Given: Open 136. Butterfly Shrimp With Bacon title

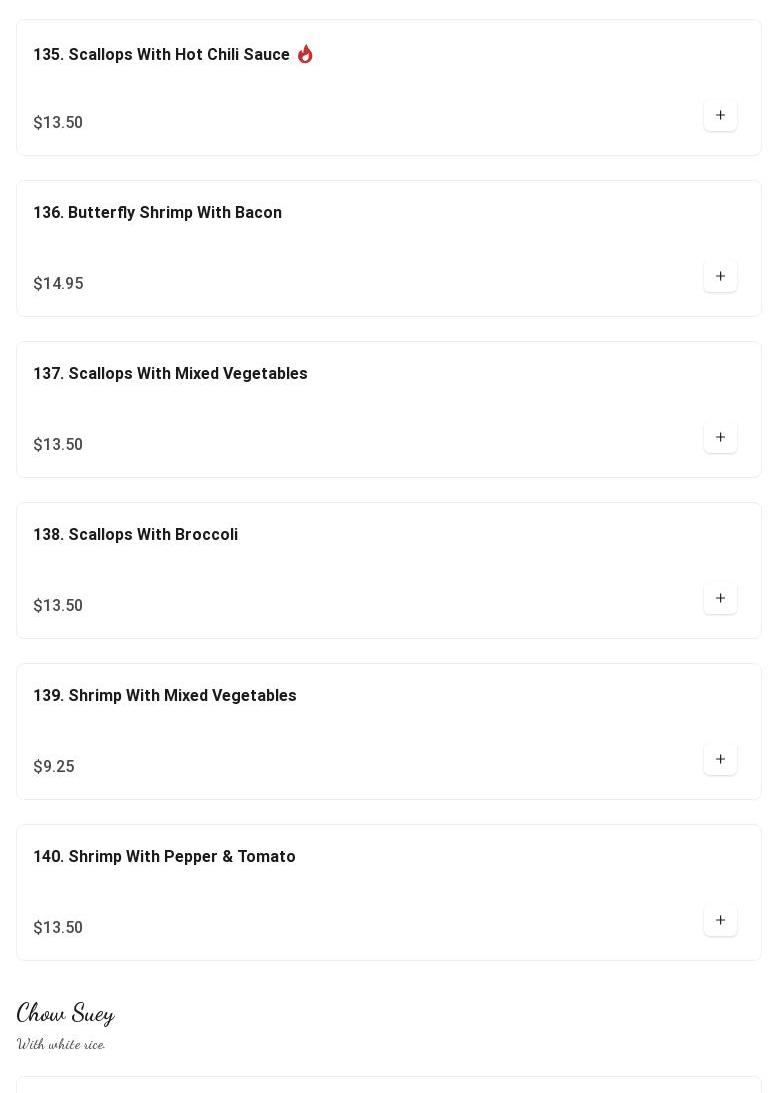Looking at the screenshot, I should point(158,213).
